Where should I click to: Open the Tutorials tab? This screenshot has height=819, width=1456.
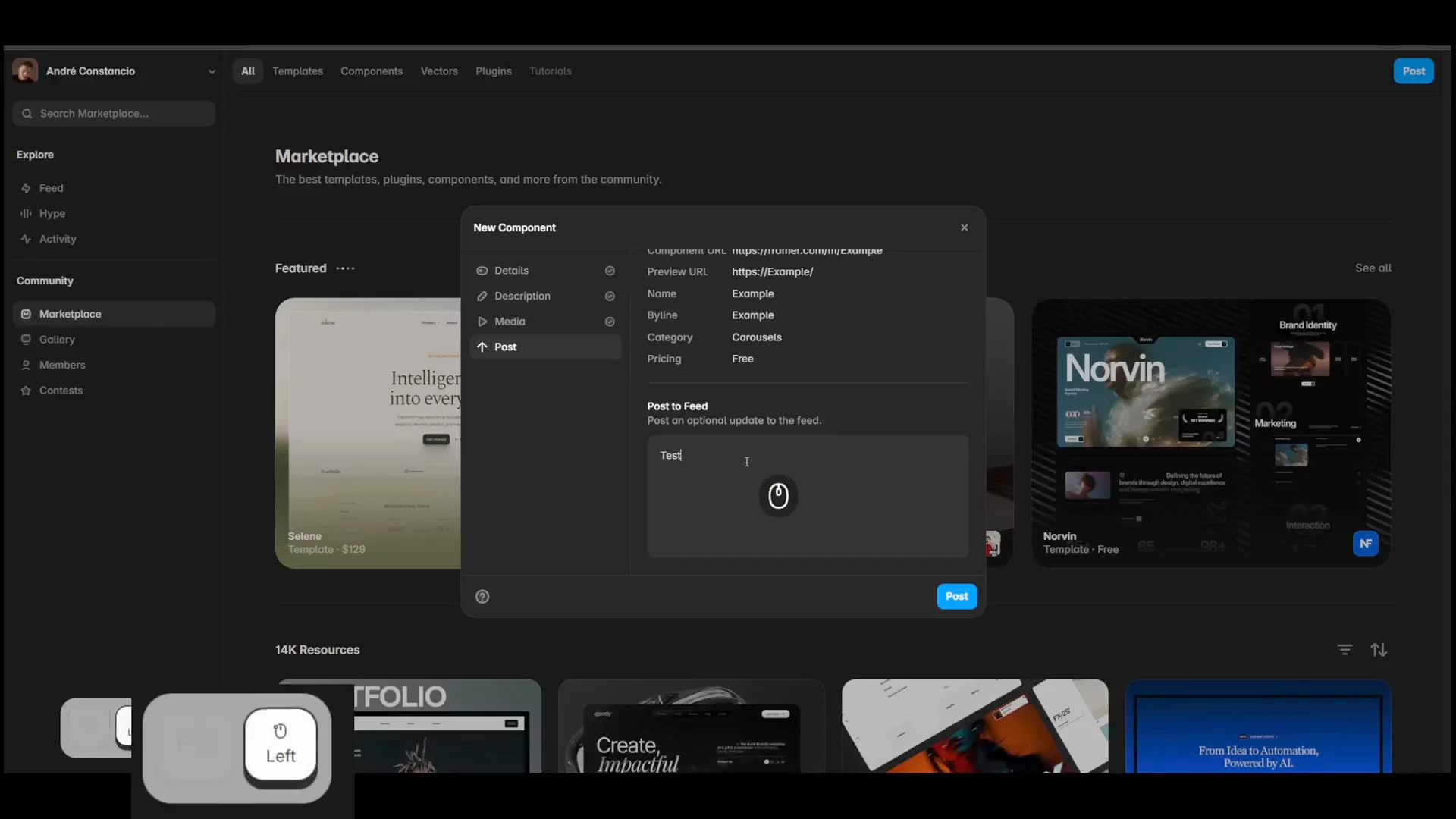coord(551,71)
